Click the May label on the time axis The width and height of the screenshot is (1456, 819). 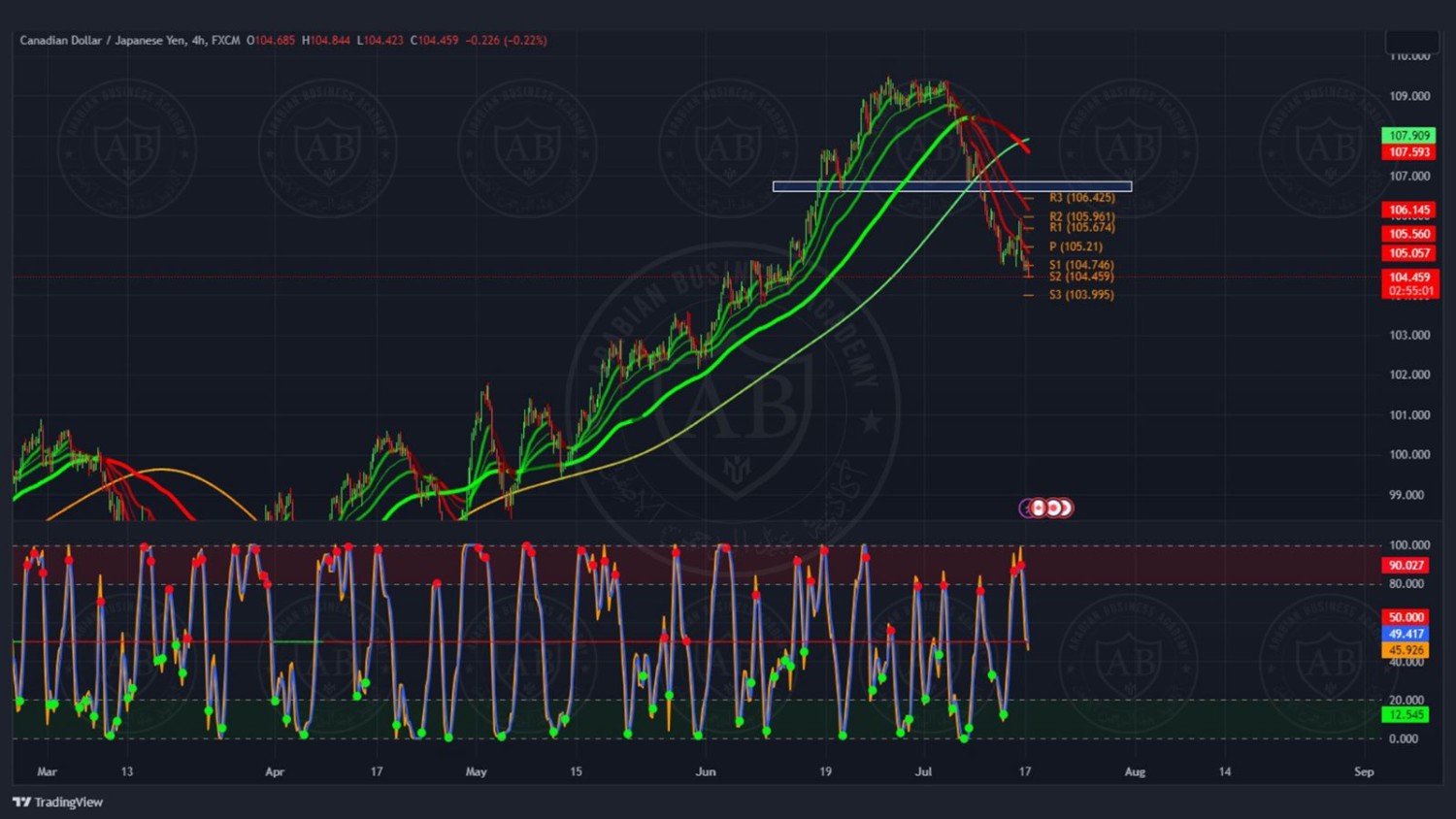pyautogui.click(x=476, y=772)
